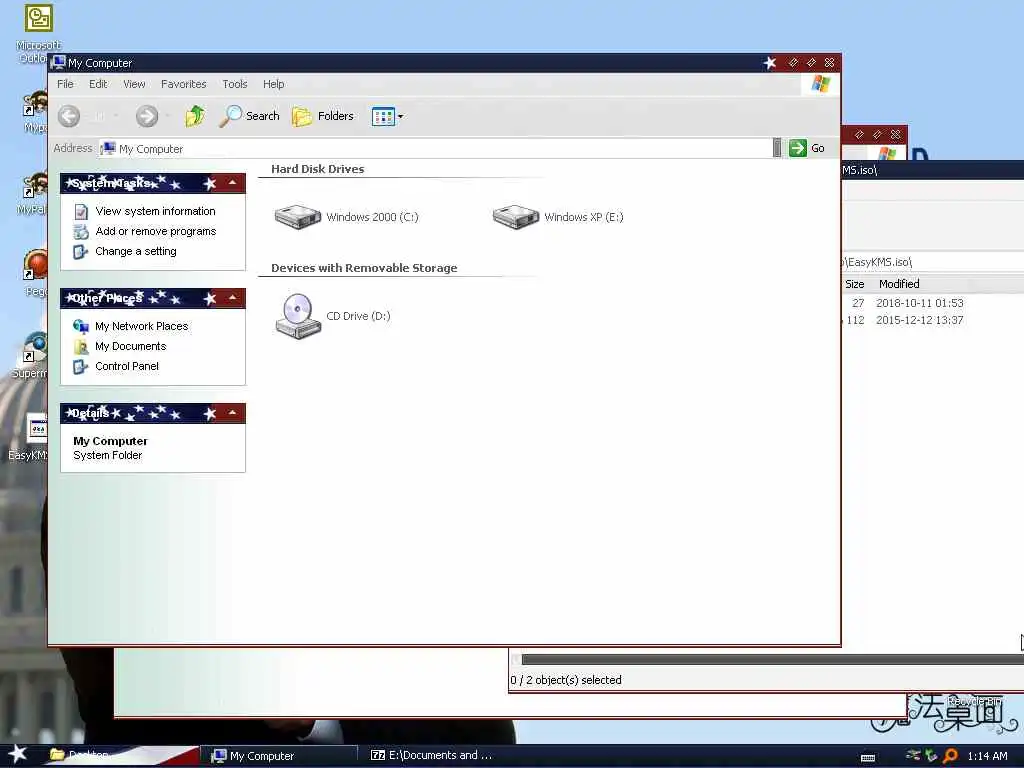Image resolution: width=1024 pixels, height=768 pixels.
Task: Click the Go button
Action: pos(807,148)
